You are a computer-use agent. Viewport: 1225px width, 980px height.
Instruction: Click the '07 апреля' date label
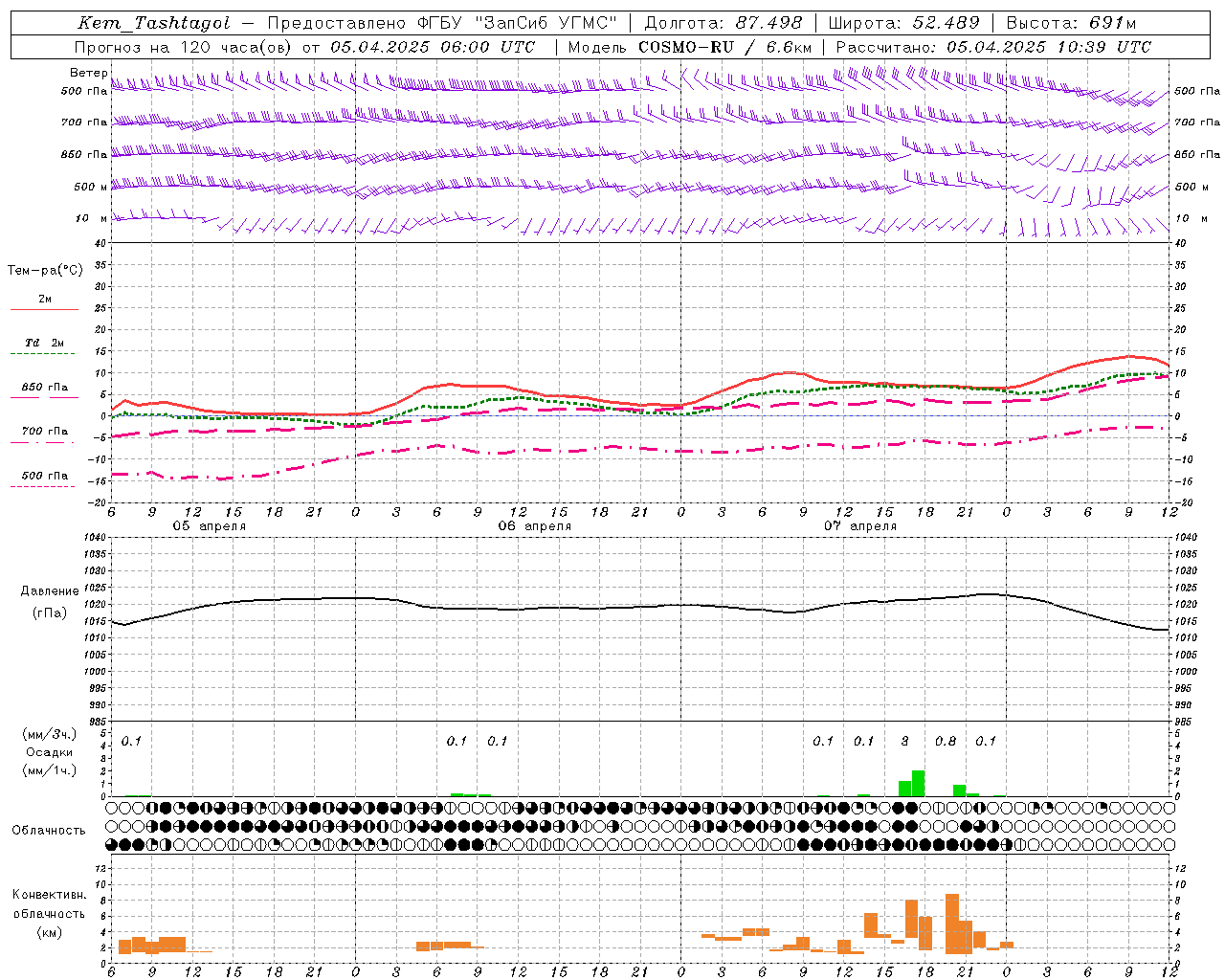tap(860, 526)
